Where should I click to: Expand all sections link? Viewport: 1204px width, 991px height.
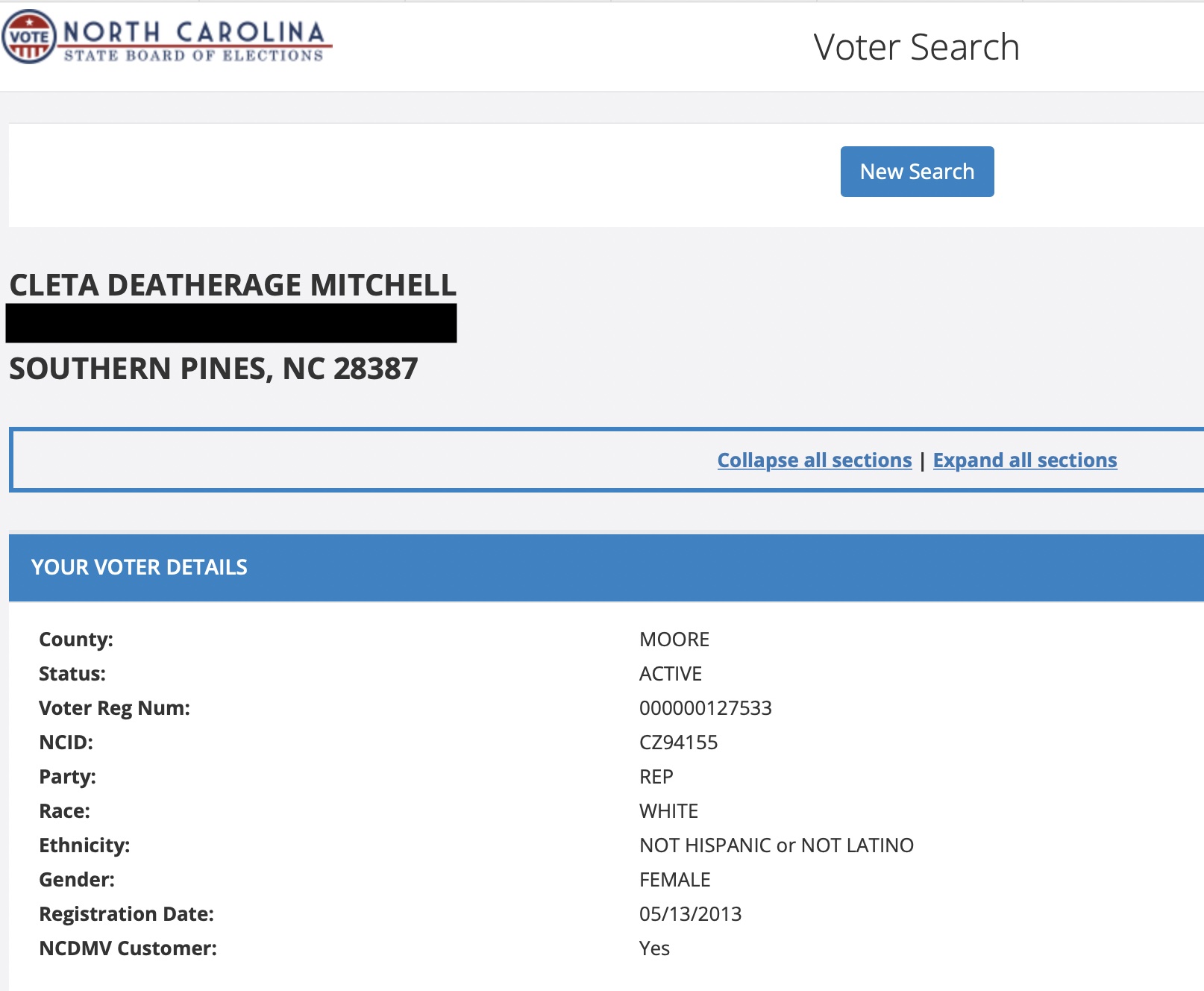pos(1025,460)
